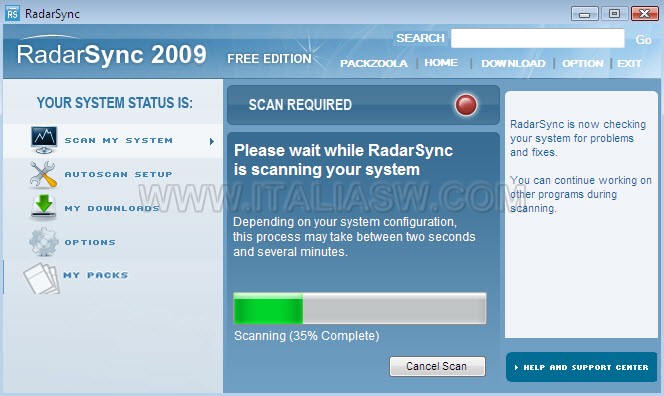Screen dimensions: 664x396
Task: Click the RadarSync RS title bar icon
Action: click(x=12, y=14)
